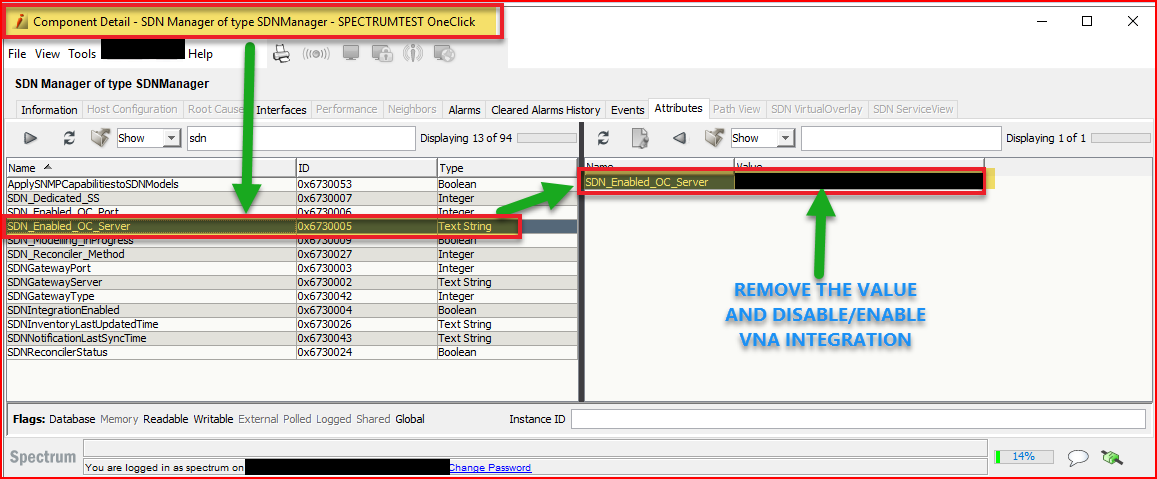Switch to the Cleared Alarms History tab
The height and width of the screenshot is (479, 1157).
pyautogui.click(x=546, y=109)
